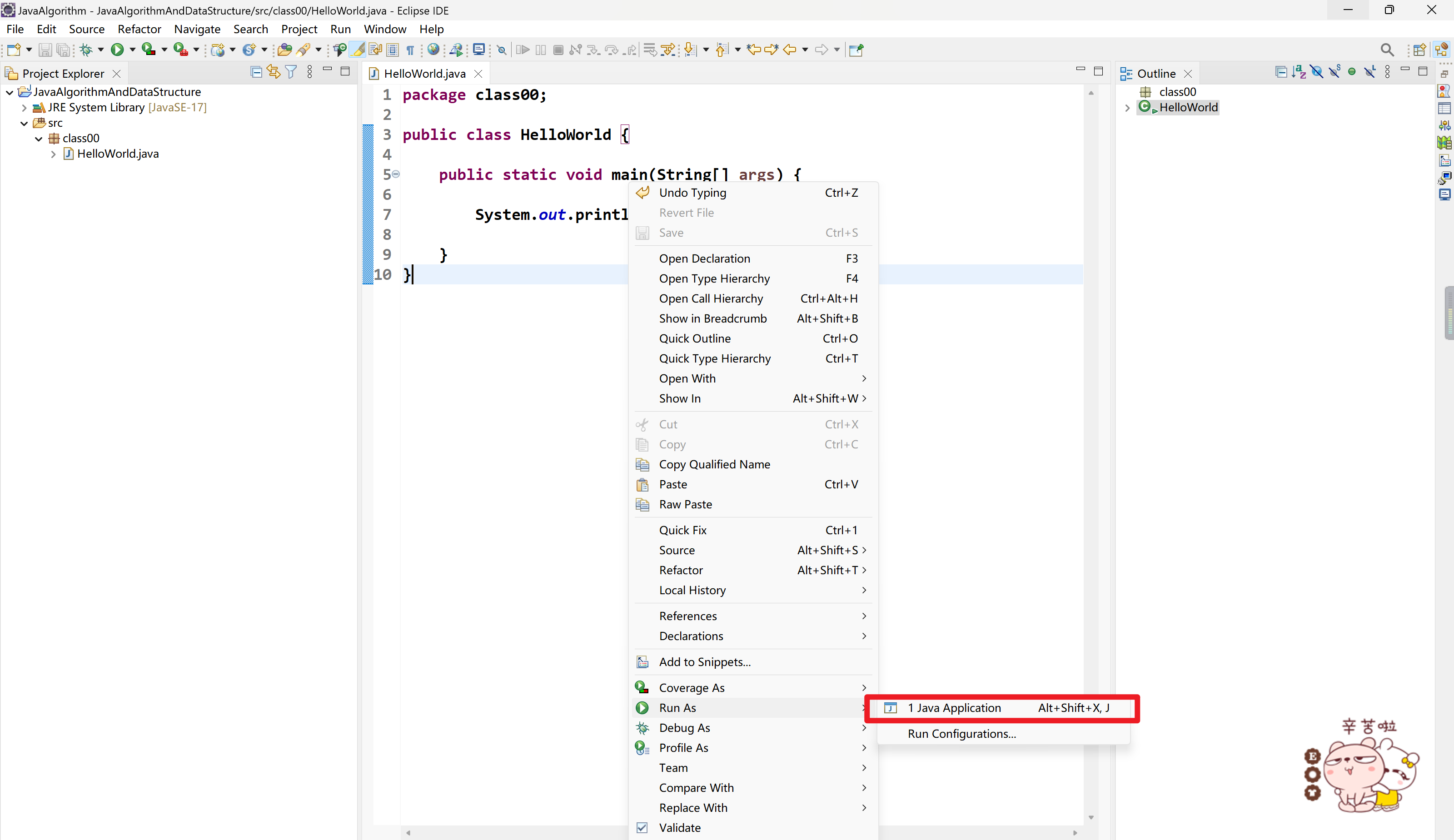1454x840 pixels.
Task: Expand the JRE System Library node
Action: click(x=24, y=108)
